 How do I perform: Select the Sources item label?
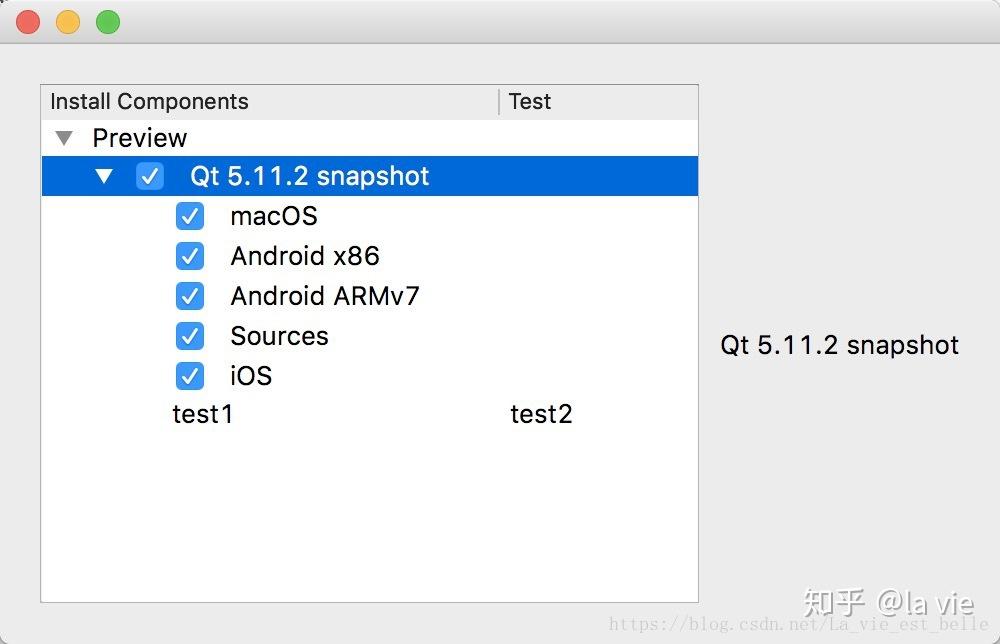[279, 336]
